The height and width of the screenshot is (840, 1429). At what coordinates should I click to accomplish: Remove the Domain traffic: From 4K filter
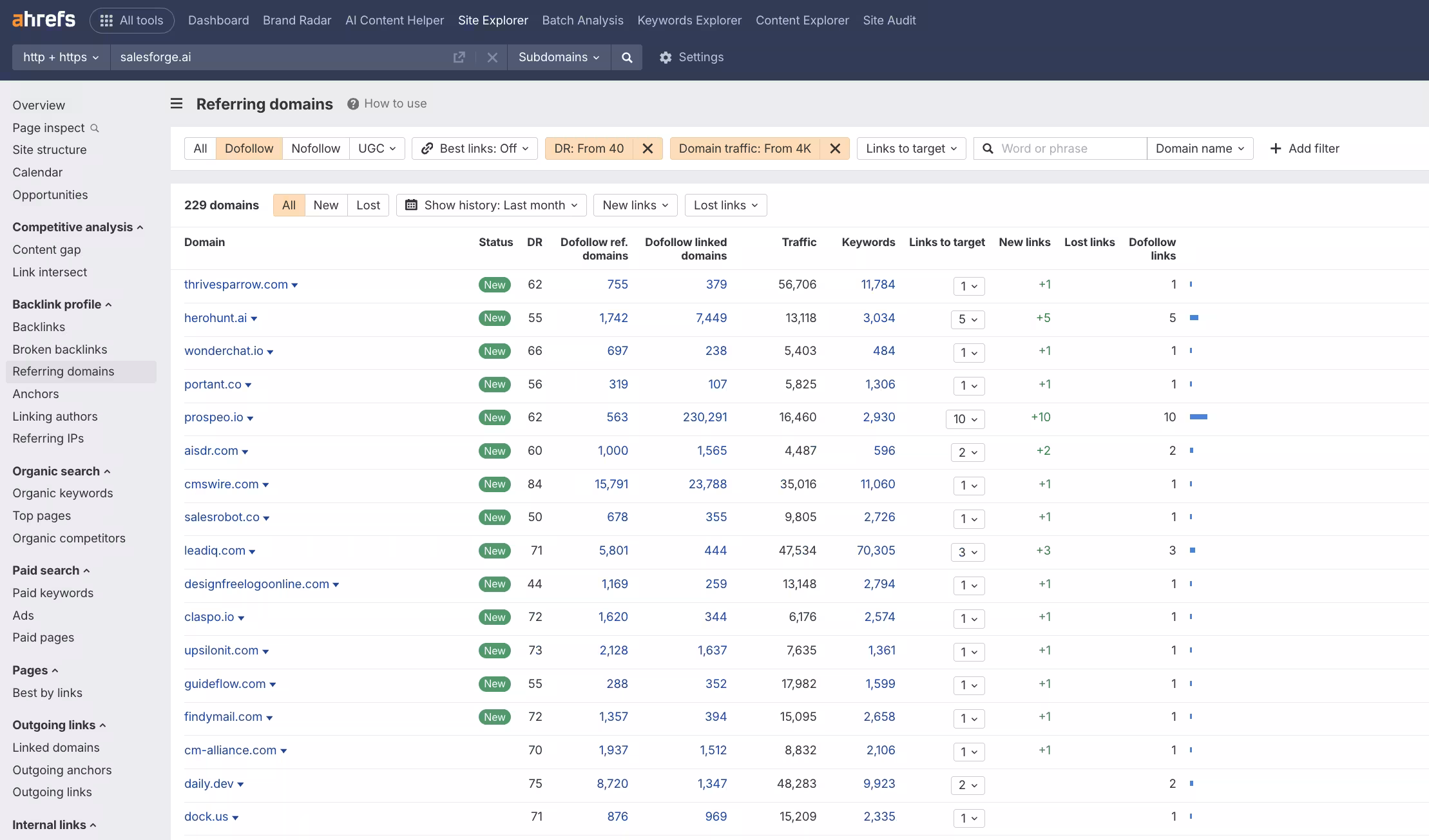[x=835, y=149]
